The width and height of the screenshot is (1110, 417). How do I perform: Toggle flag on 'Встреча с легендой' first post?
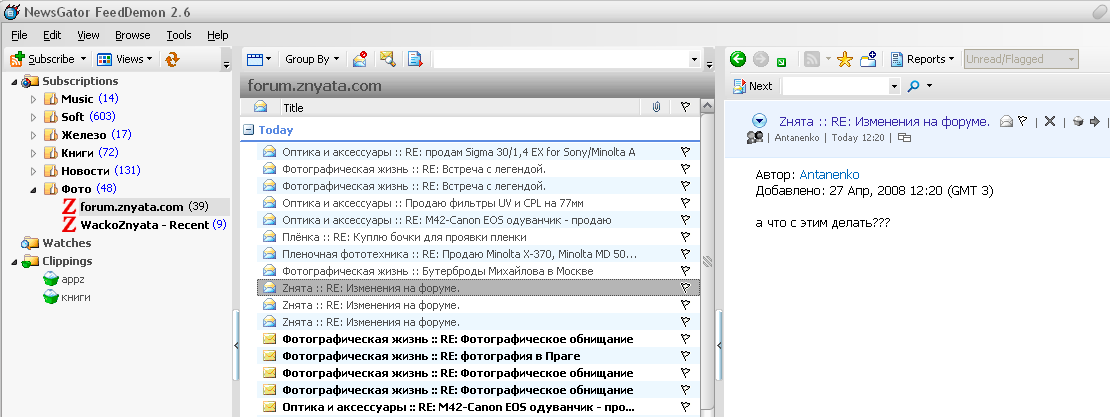pos(686,170)
